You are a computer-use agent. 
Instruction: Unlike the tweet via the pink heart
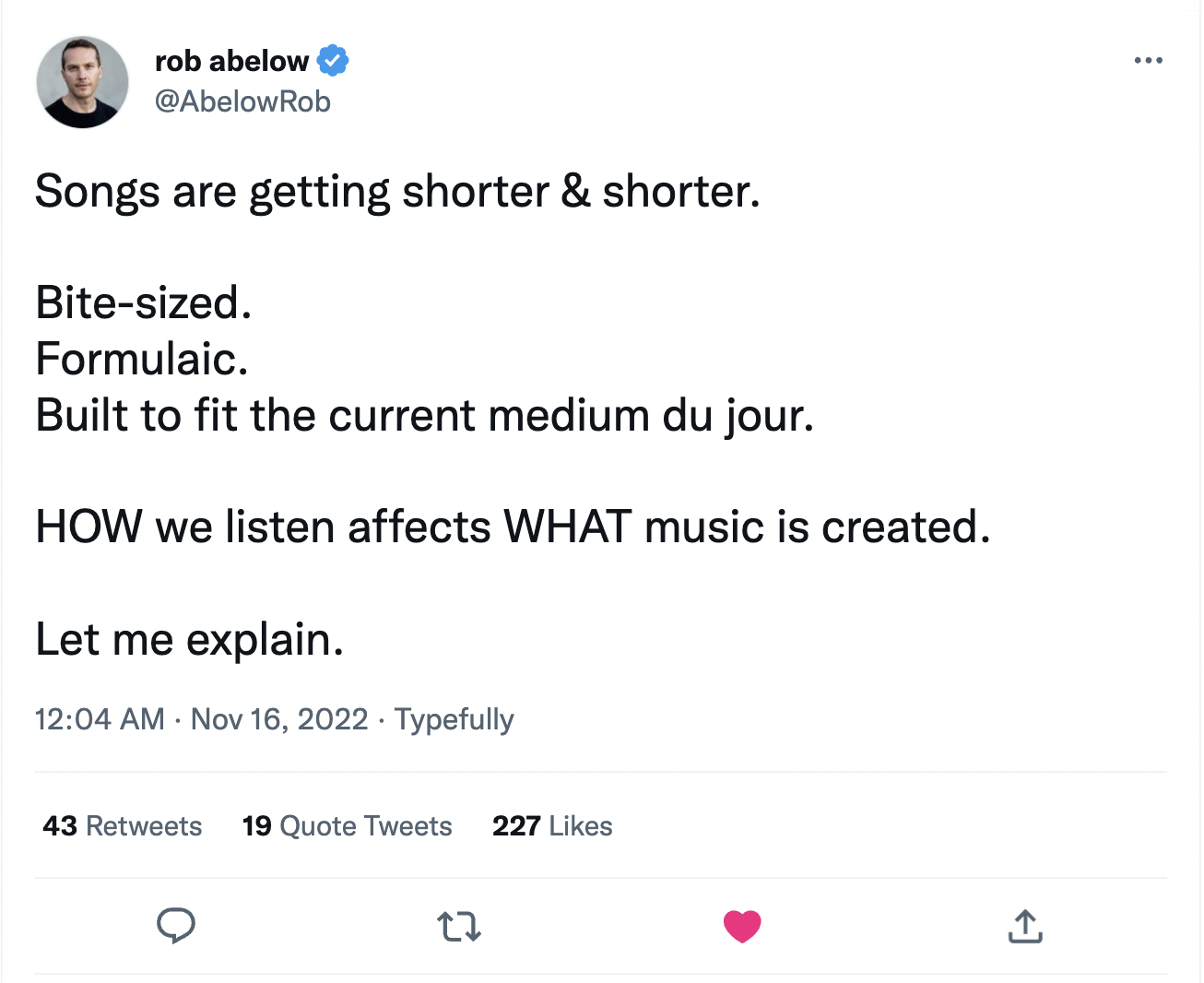point(742,926)
